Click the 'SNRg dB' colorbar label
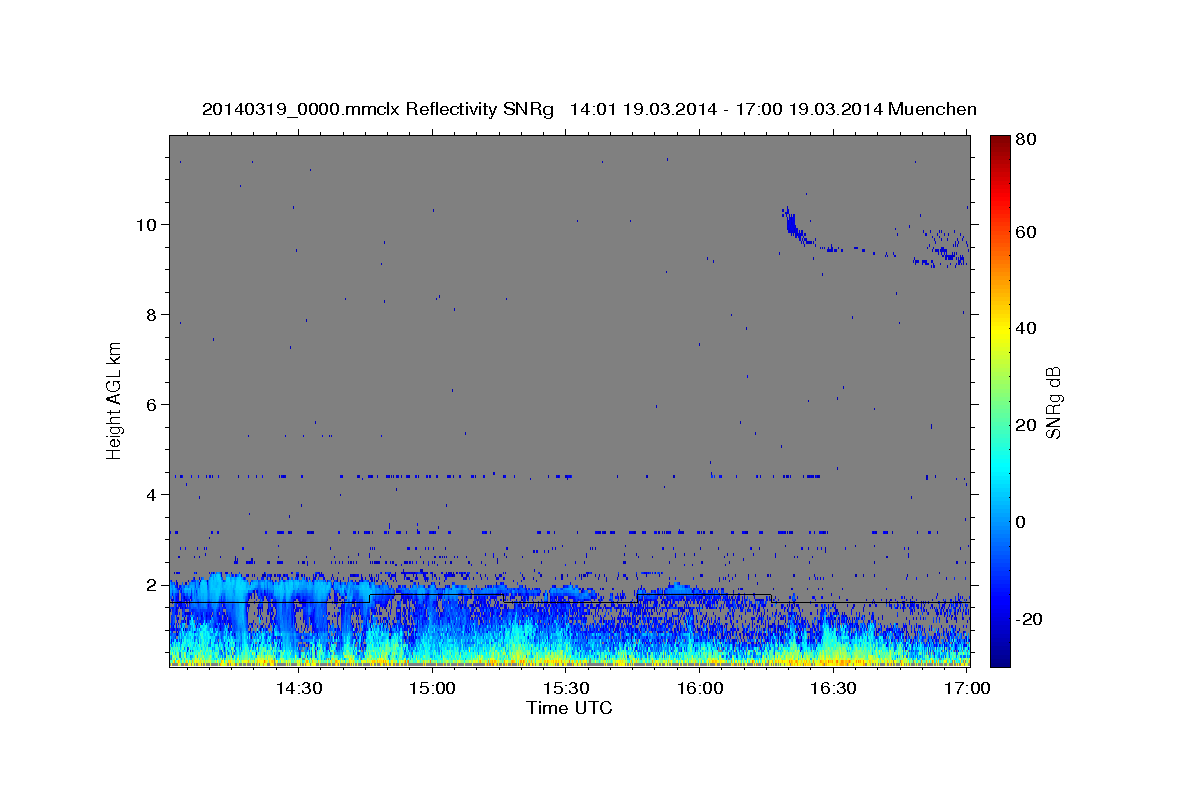The width and height of the screenshot is (1200, 800). pyautogui.click(x=1053, y=403)
